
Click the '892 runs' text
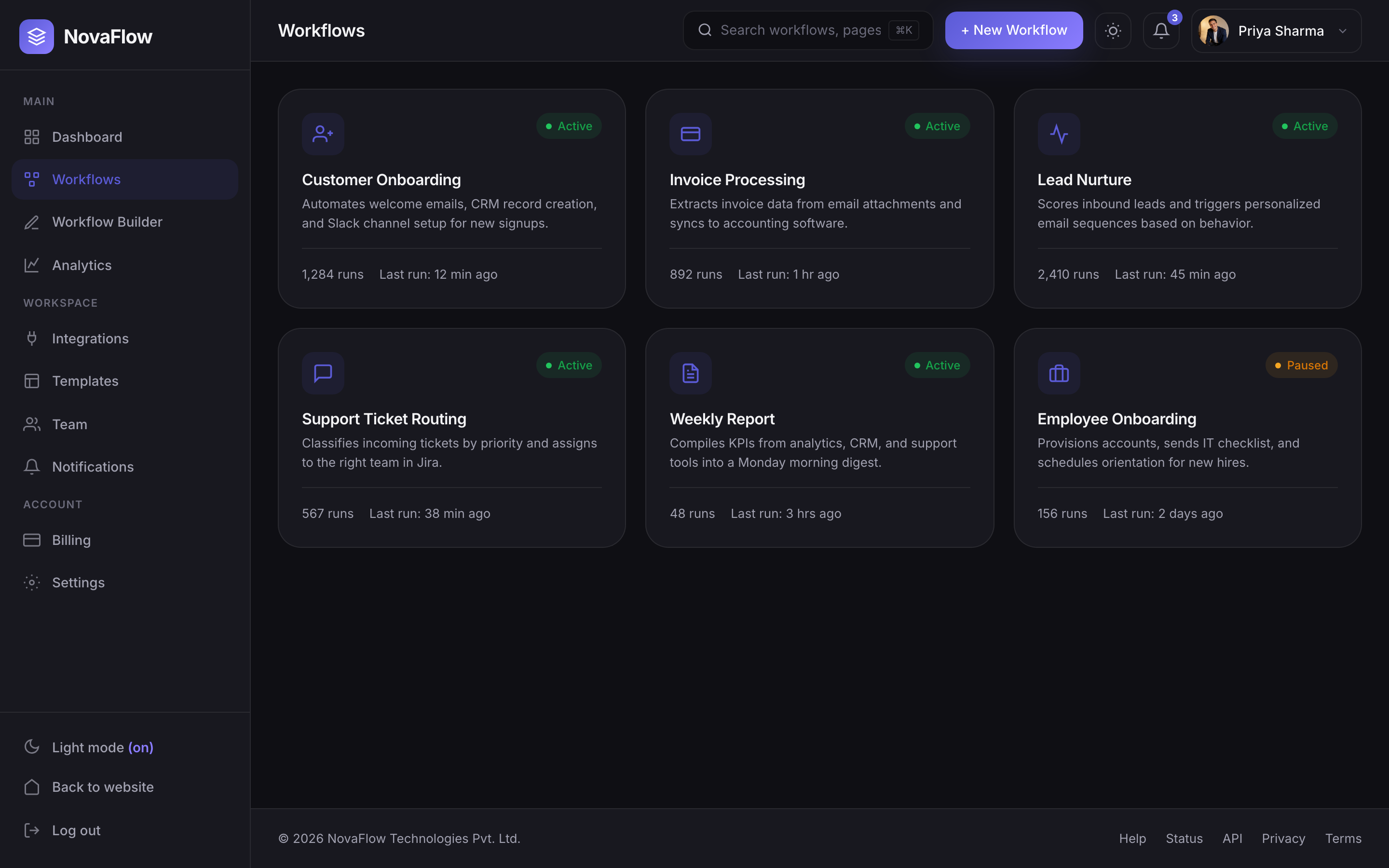click(x=695, y=274)
